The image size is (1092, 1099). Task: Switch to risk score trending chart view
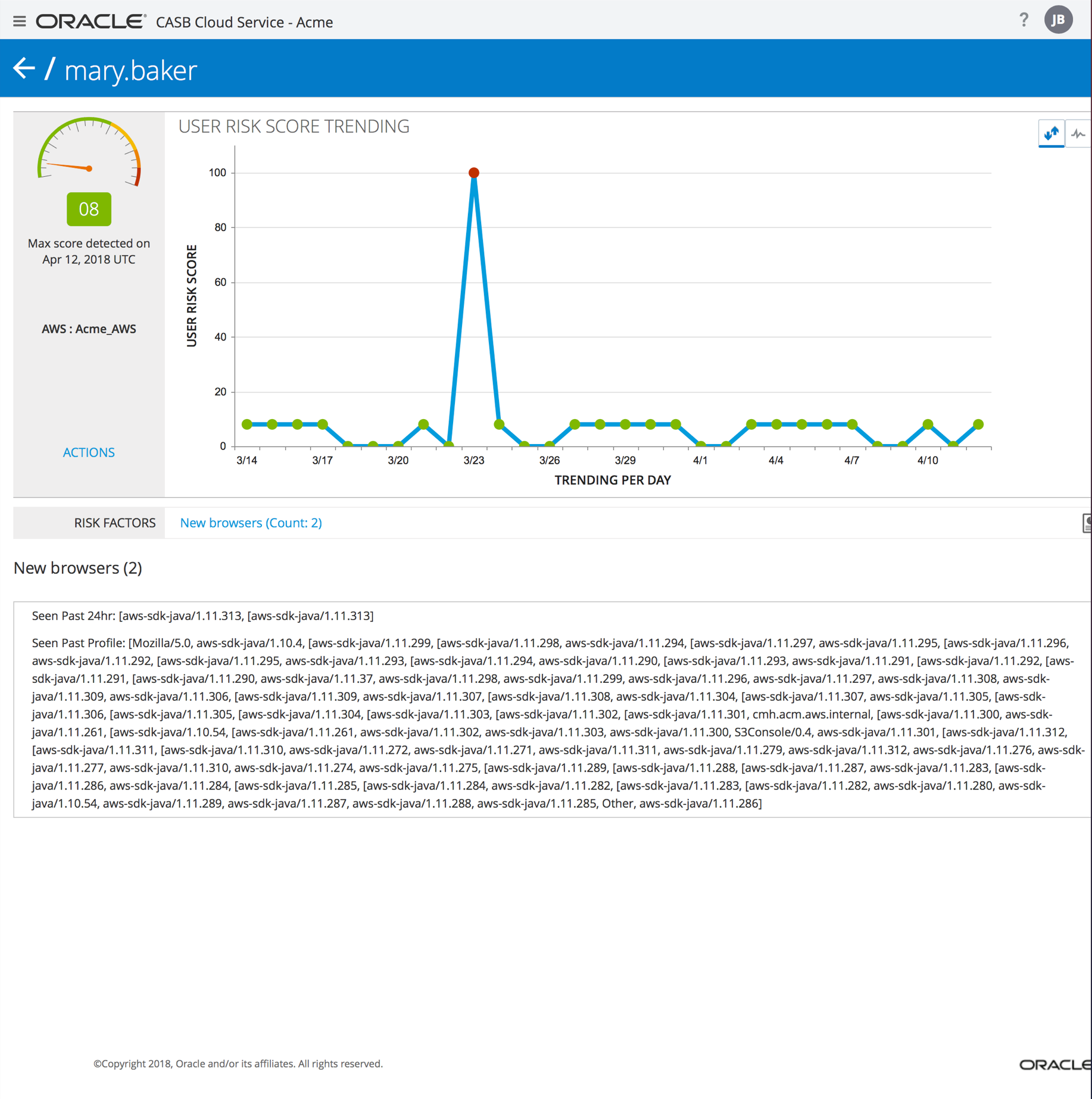coord(1051,133)
